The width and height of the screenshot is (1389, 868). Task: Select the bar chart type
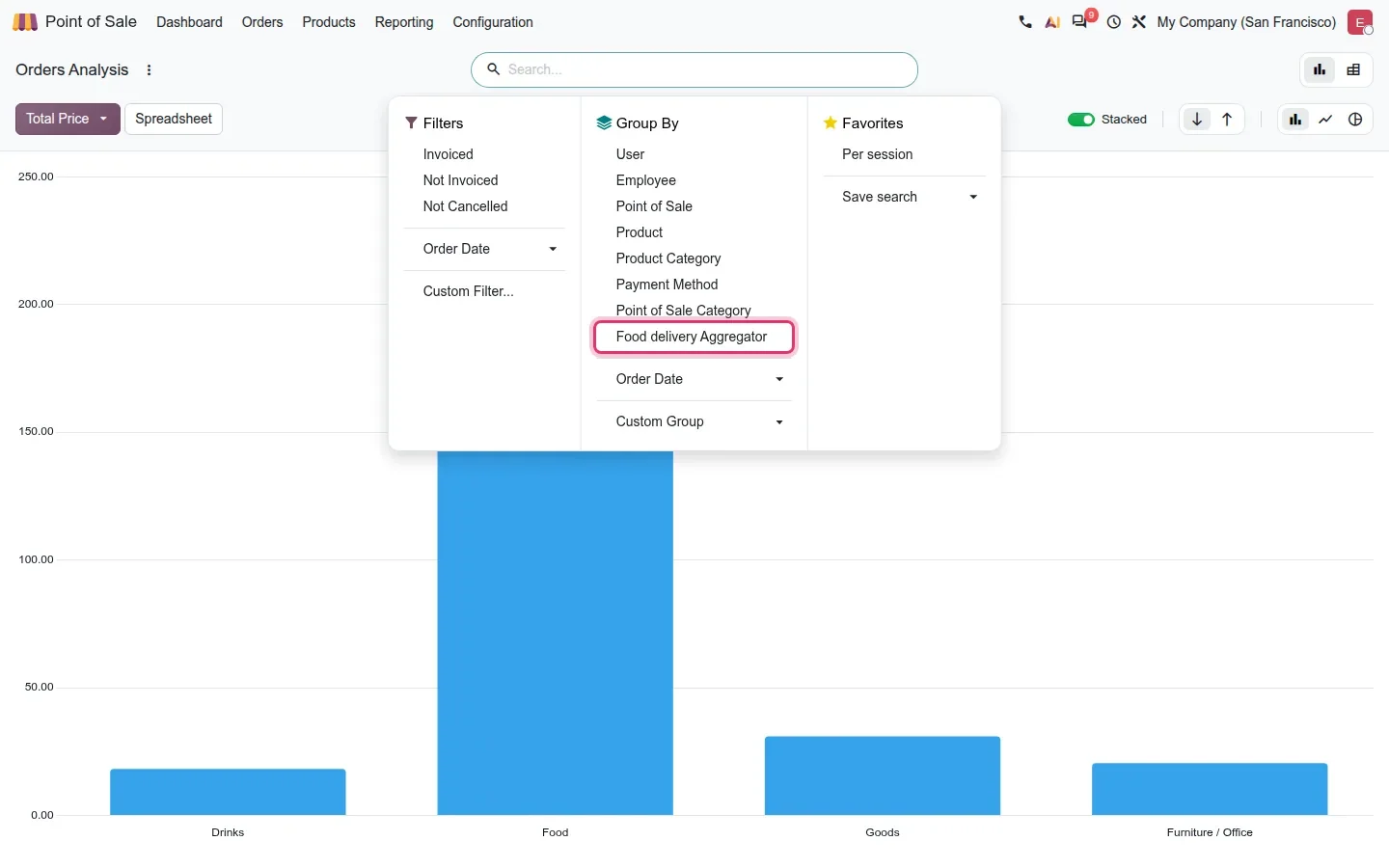[1295, 120]
